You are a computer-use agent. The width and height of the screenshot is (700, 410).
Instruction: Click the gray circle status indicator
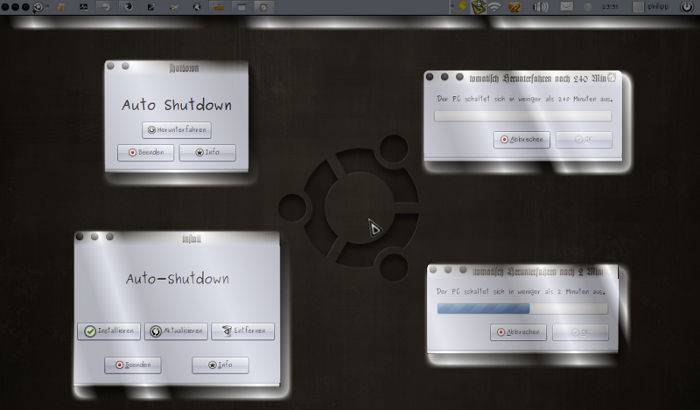(588, 7)
